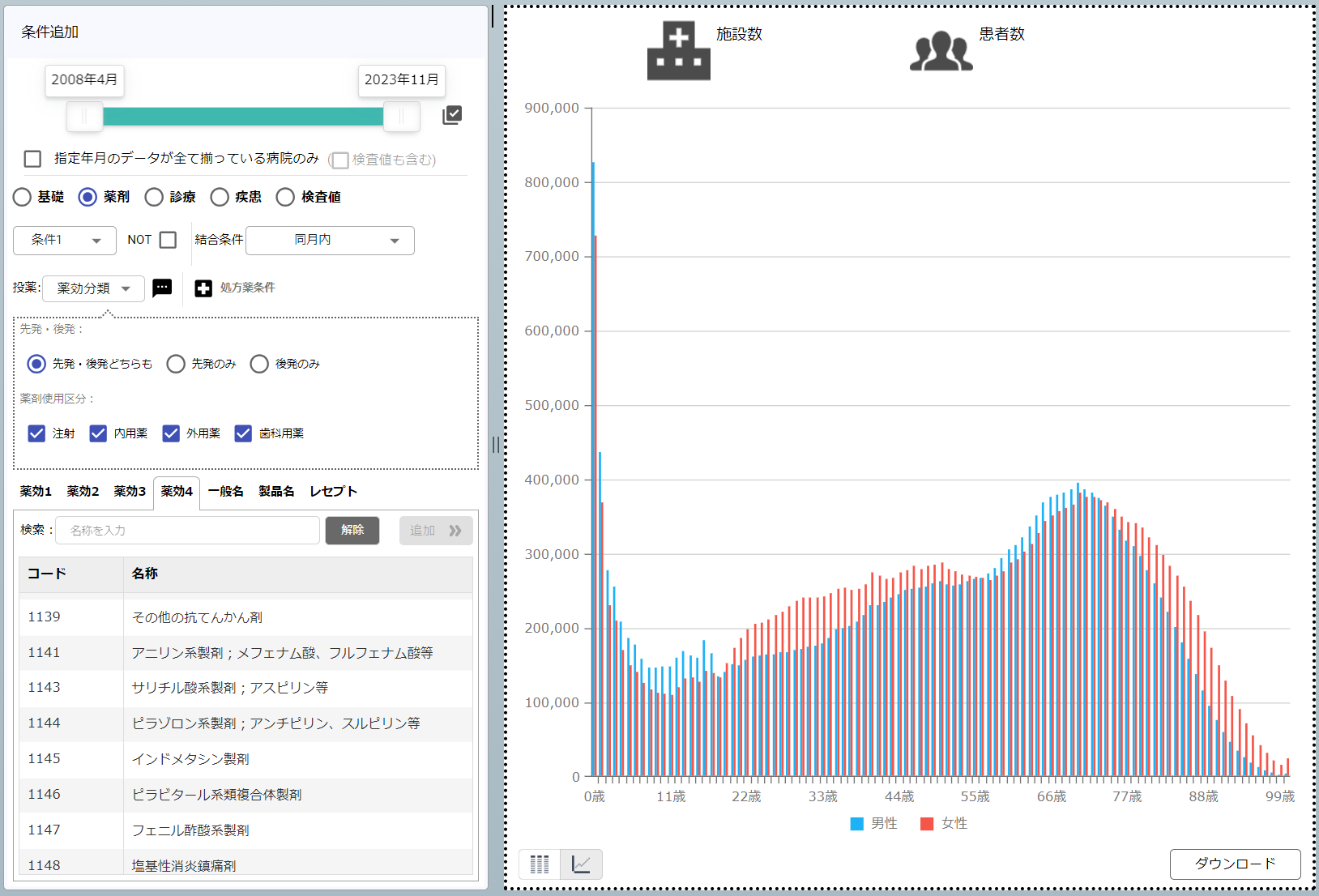Screen dimensions: 1319x896
Task: Click the 施設数 label
Action: click(739, 34)
